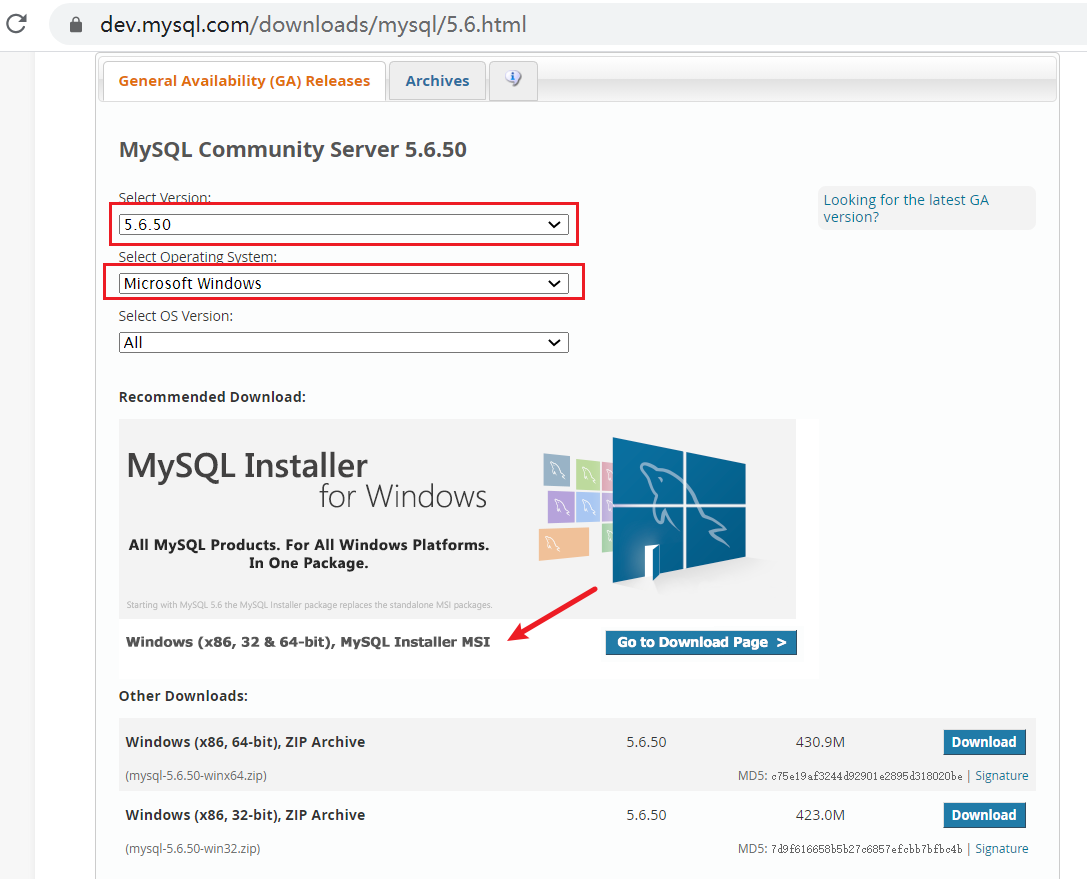Download the 64-bit ZIP Archive
Image resolution: width=1087 pixels, height=879 pixels.
point(984,742)
